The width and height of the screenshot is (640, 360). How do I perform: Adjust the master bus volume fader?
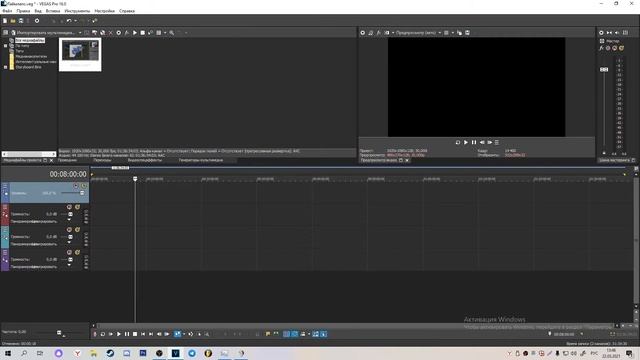coord(604,70)
